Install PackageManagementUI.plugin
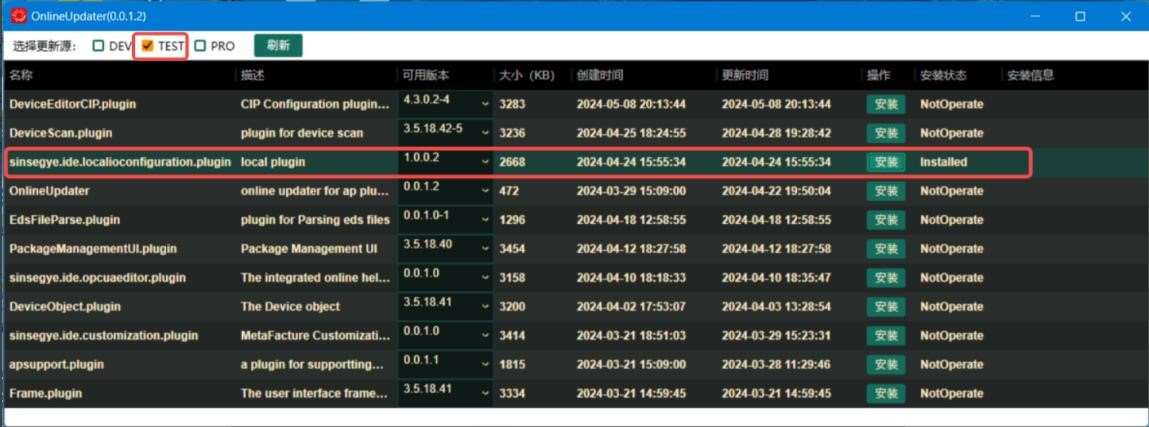1149x427 pixels. (x=885, y=249)
